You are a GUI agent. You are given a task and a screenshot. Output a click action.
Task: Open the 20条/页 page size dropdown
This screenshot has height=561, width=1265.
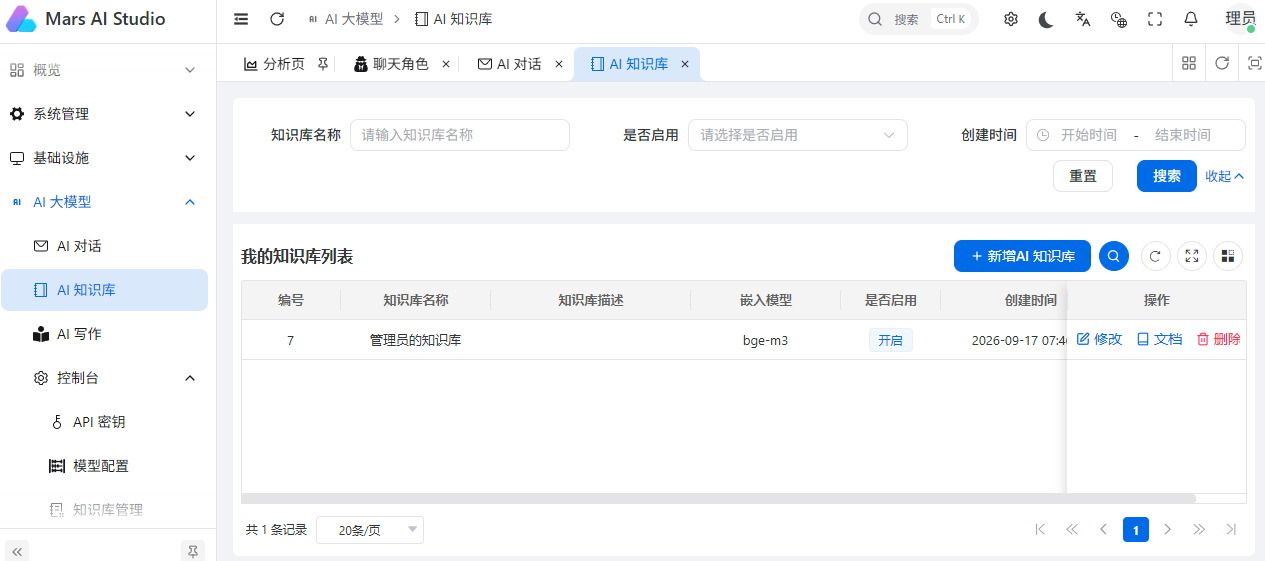coord(370,530)
